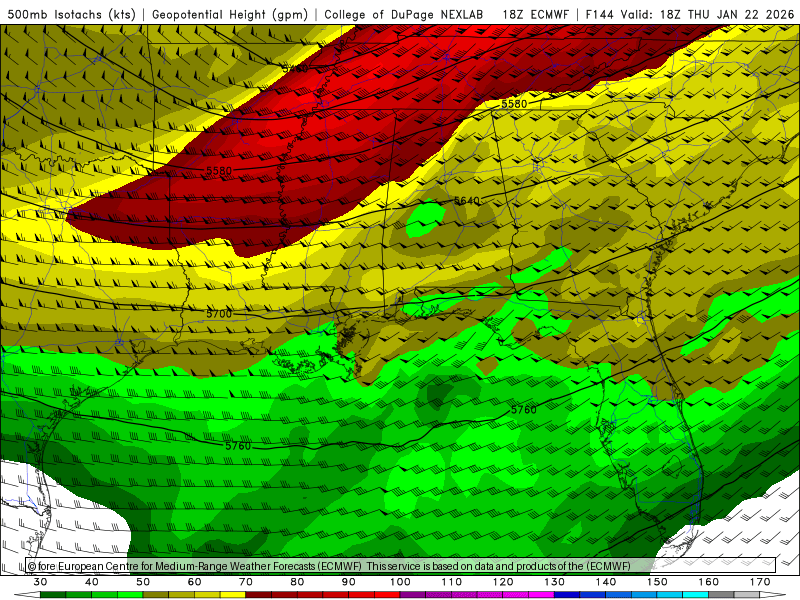Click the olive legend swatch starting at 50
This screenshot has height=600, width=800.
tap(156, 595)
